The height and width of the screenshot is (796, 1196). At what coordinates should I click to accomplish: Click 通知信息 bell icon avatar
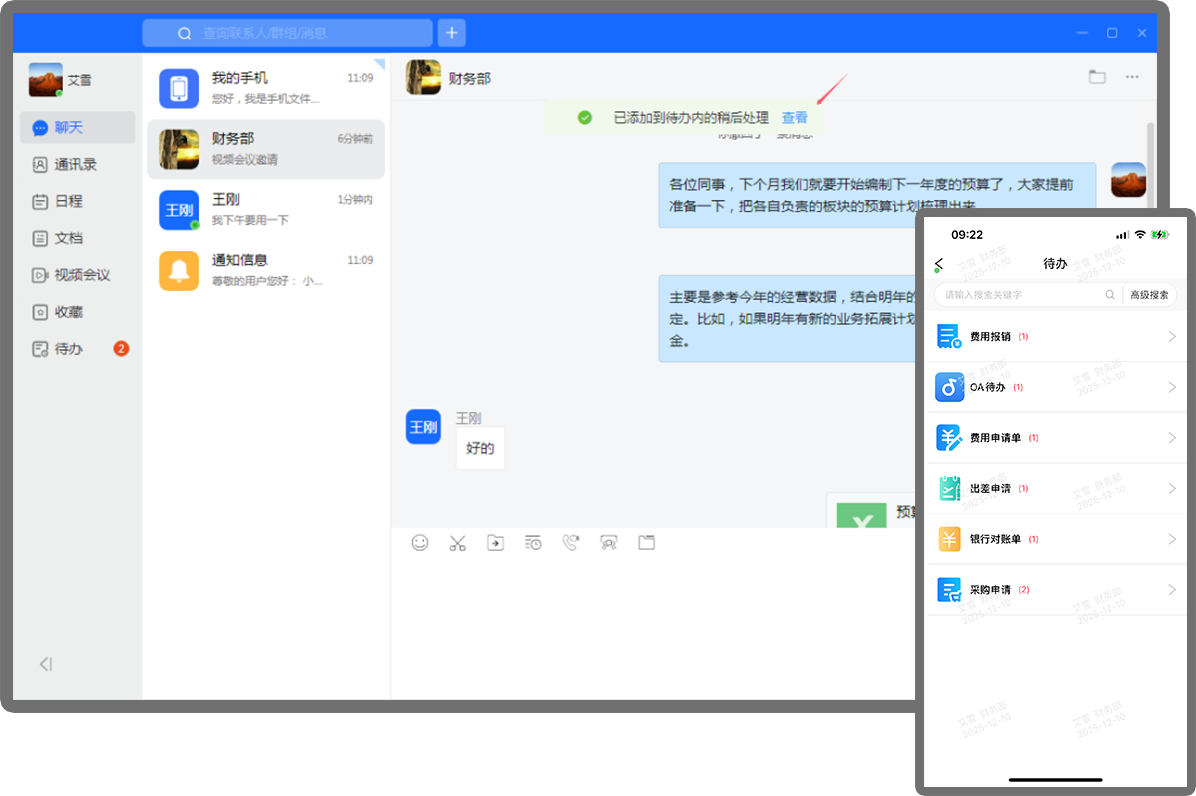[179, 271]
